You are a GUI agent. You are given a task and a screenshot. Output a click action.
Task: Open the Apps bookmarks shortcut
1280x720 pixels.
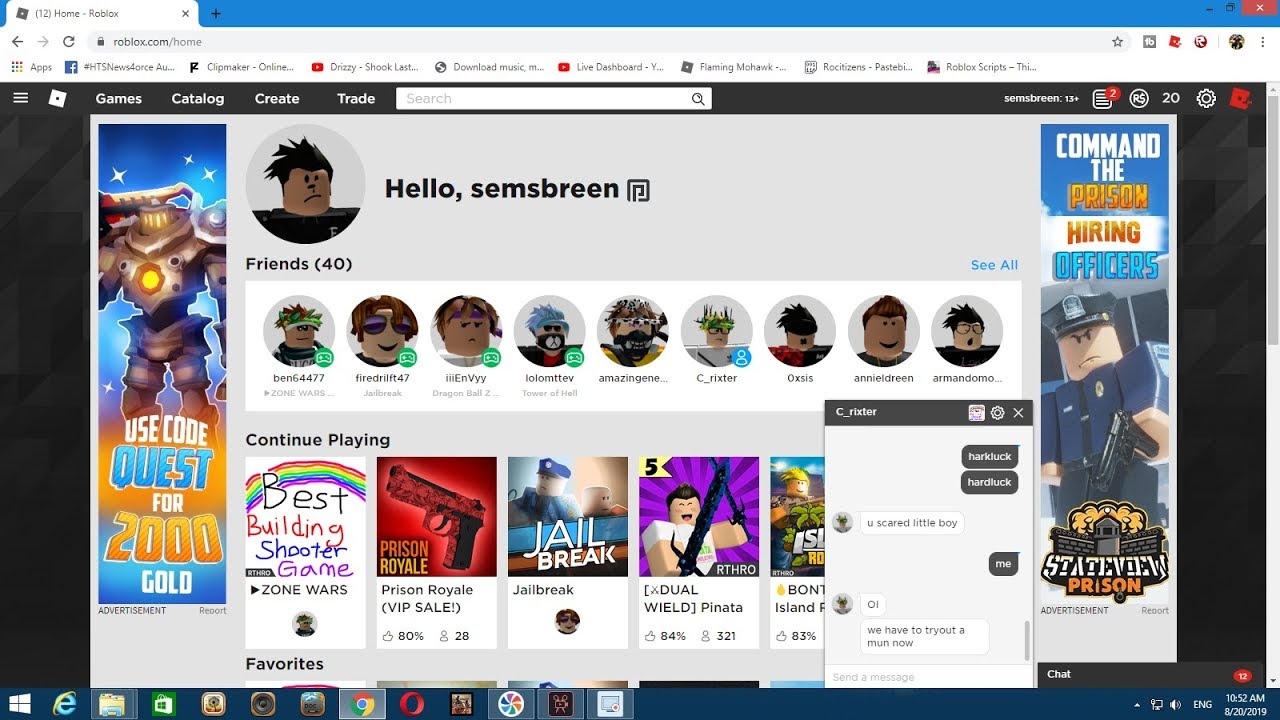pos(32,67)
